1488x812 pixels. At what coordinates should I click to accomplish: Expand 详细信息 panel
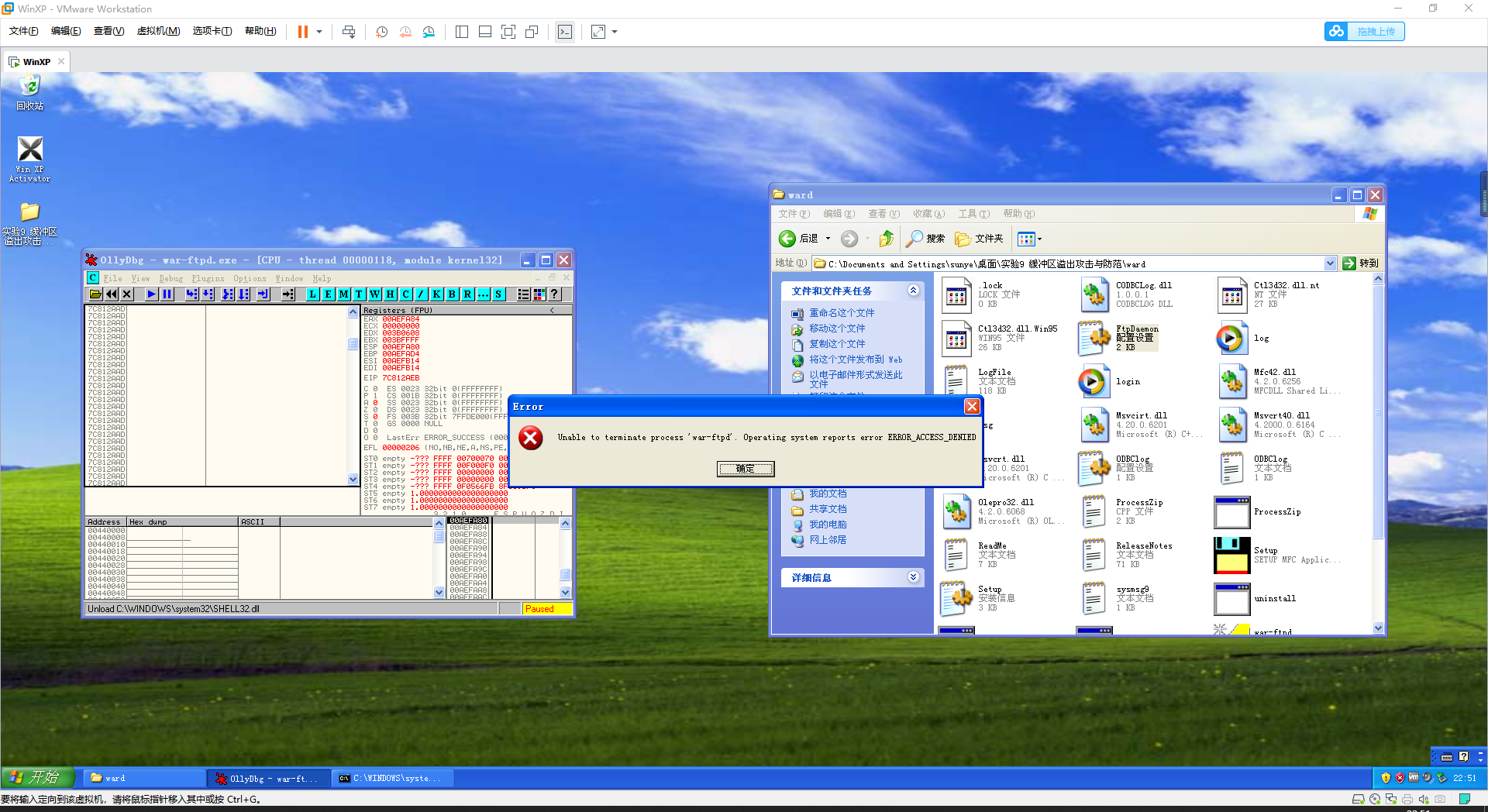[913, 577]
